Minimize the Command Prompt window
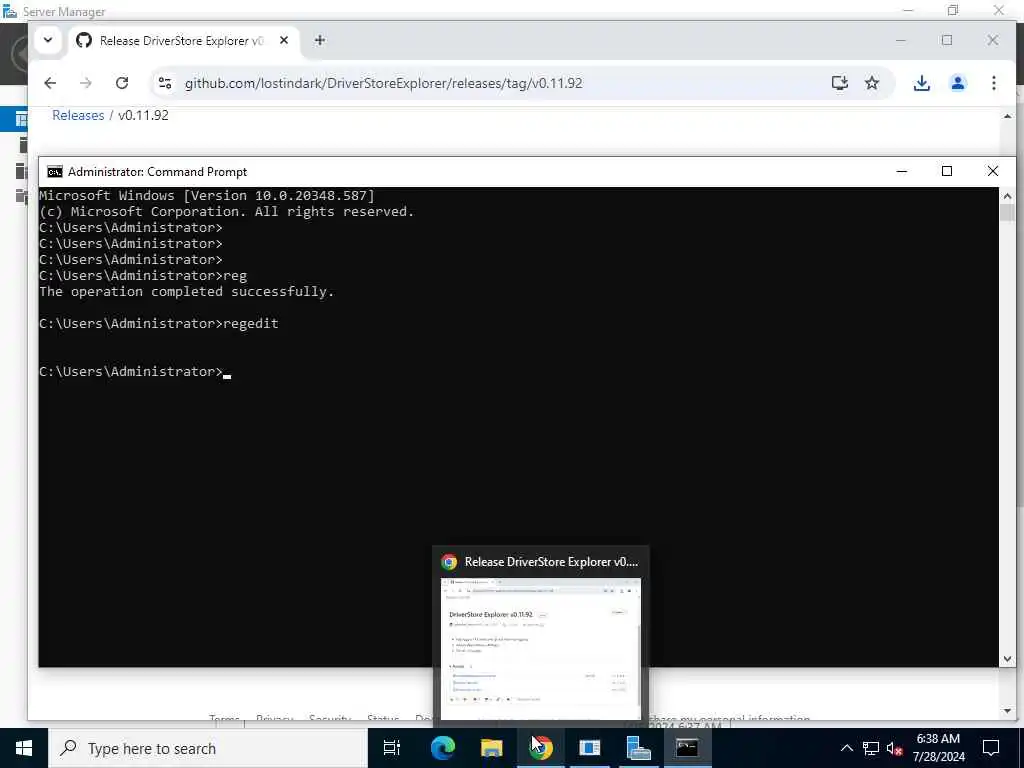Viewport: 1024px width, 768px height. tap(902, 171)
